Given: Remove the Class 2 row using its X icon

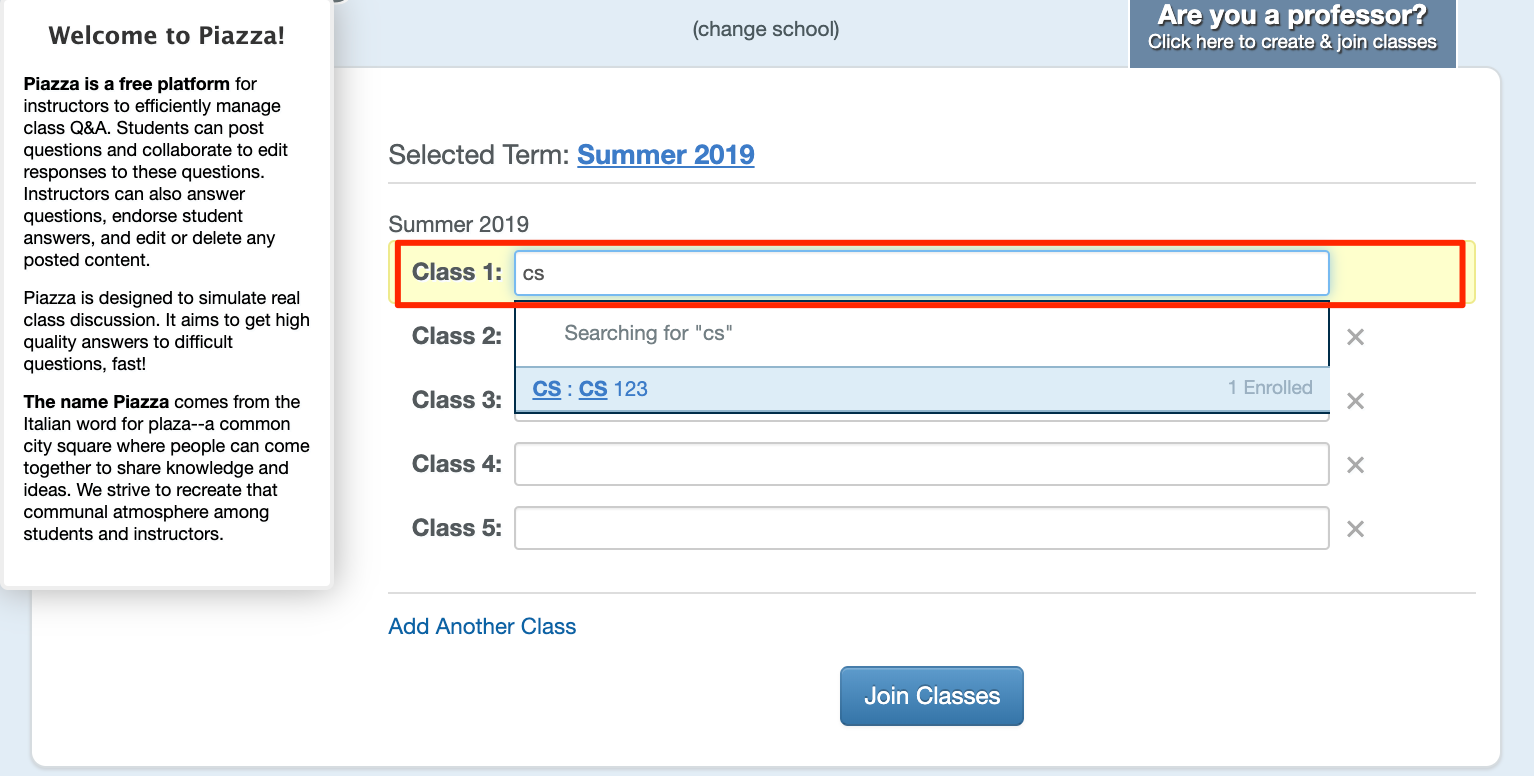Looking at the screenshot, I should coord(1355,337).
